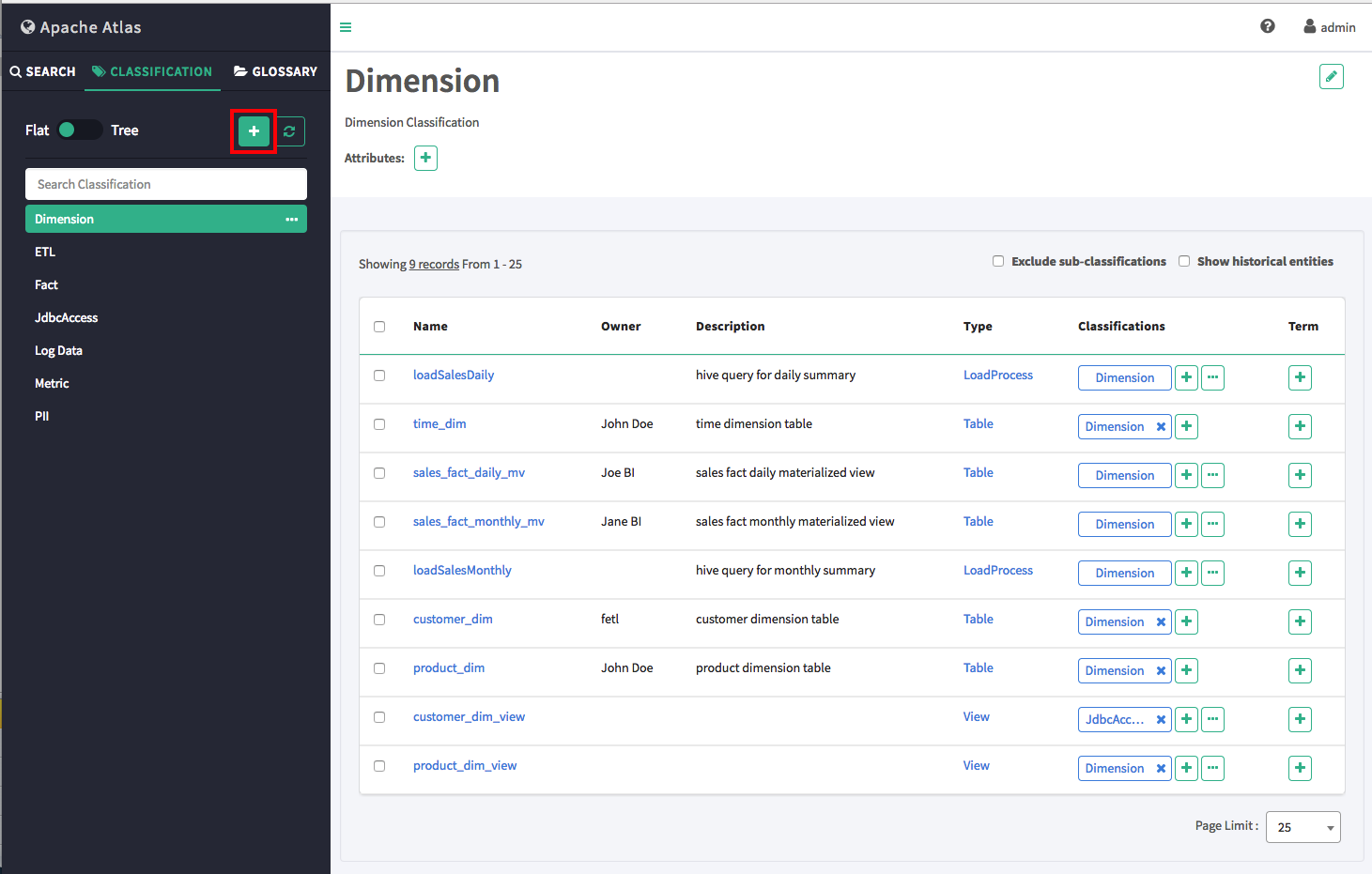Open the Page Limit dropdown

pyautogui.click(x=1303, y=827)
